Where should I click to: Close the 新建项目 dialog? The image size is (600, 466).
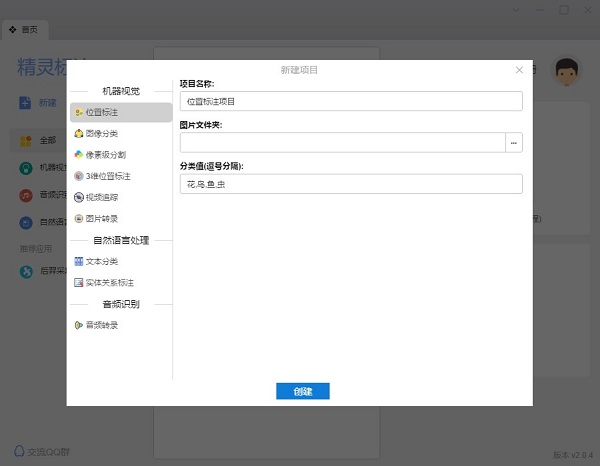tap(519, 70)
